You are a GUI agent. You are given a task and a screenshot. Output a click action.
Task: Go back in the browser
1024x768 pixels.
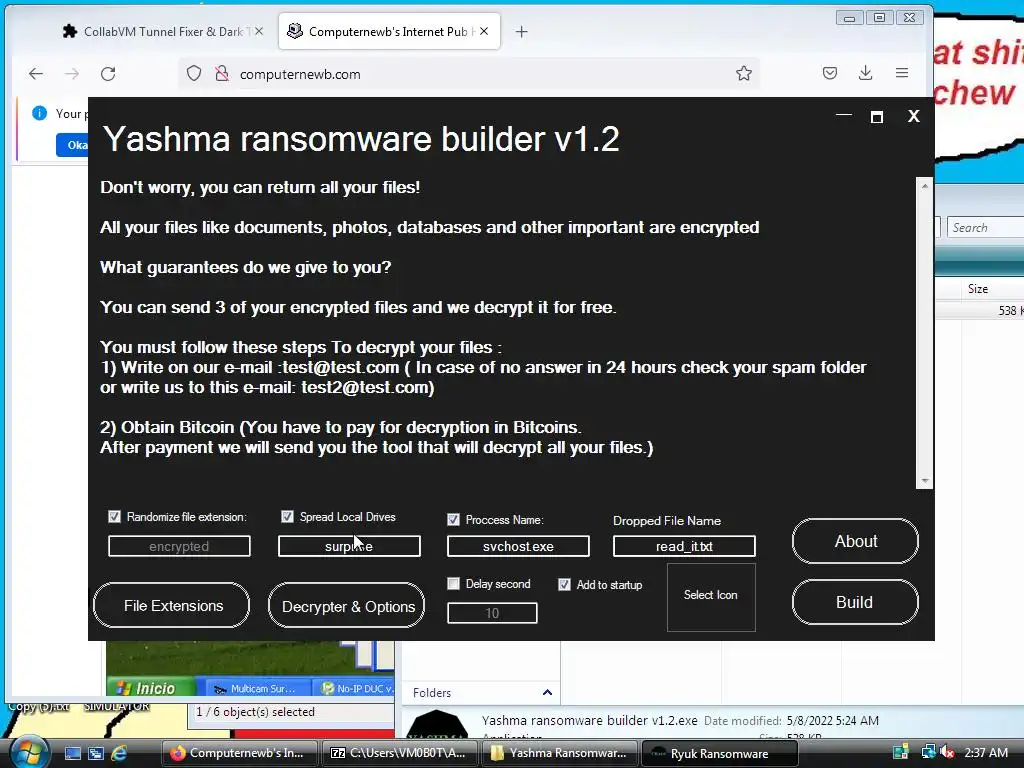[x=36, y=74]
